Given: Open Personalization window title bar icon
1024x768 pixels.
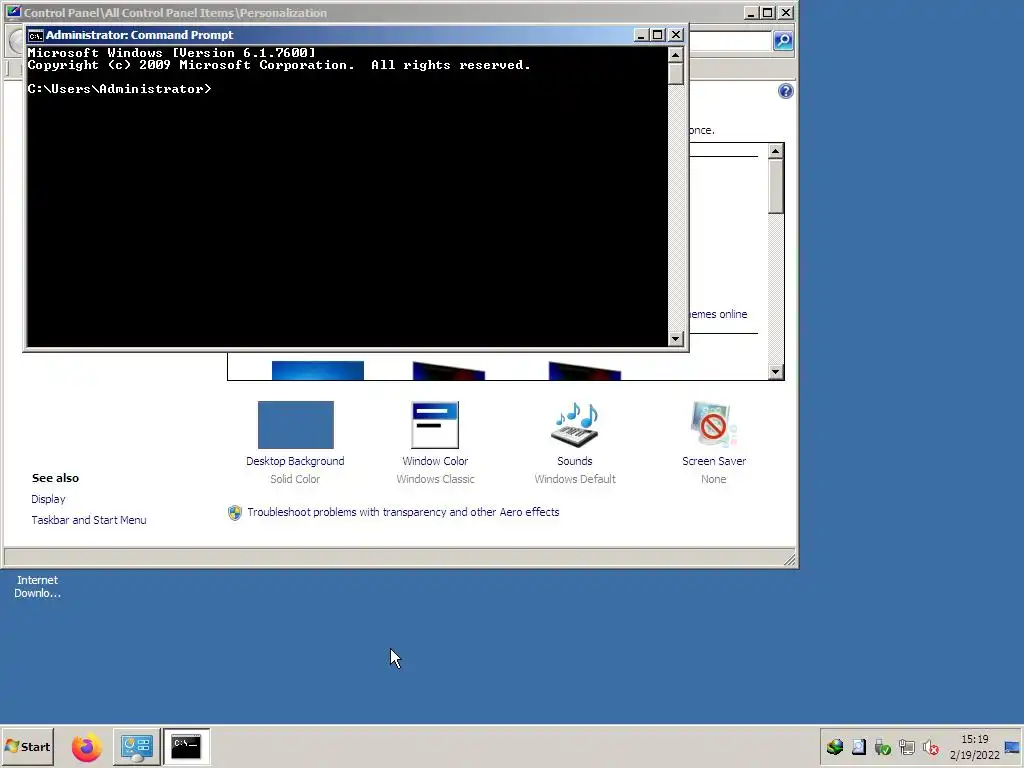Looking at the screenshot, I should pos(13,12).
